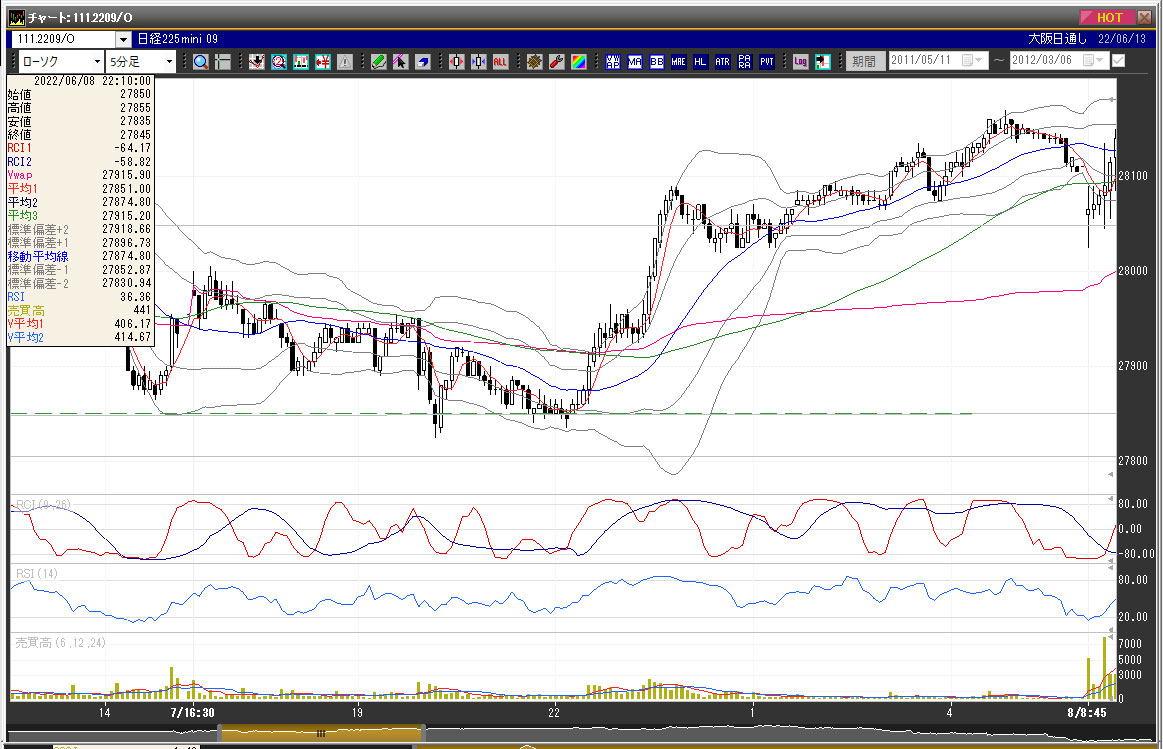Toggle the checkbox beside the end date
1163x749 pixels.
pos(1118,61)
